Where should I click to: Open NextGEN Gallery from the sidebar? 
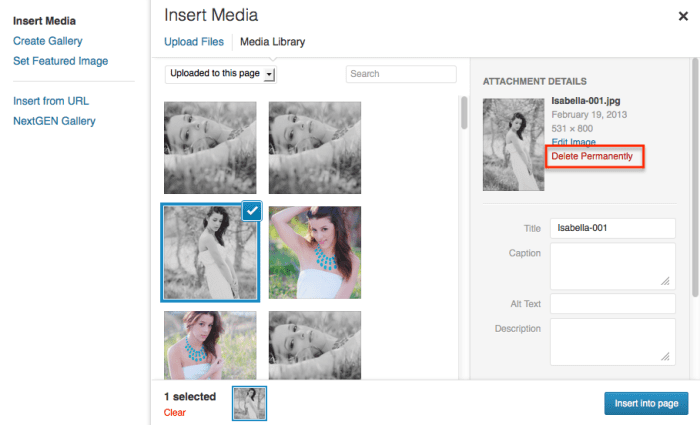[54, 121]
